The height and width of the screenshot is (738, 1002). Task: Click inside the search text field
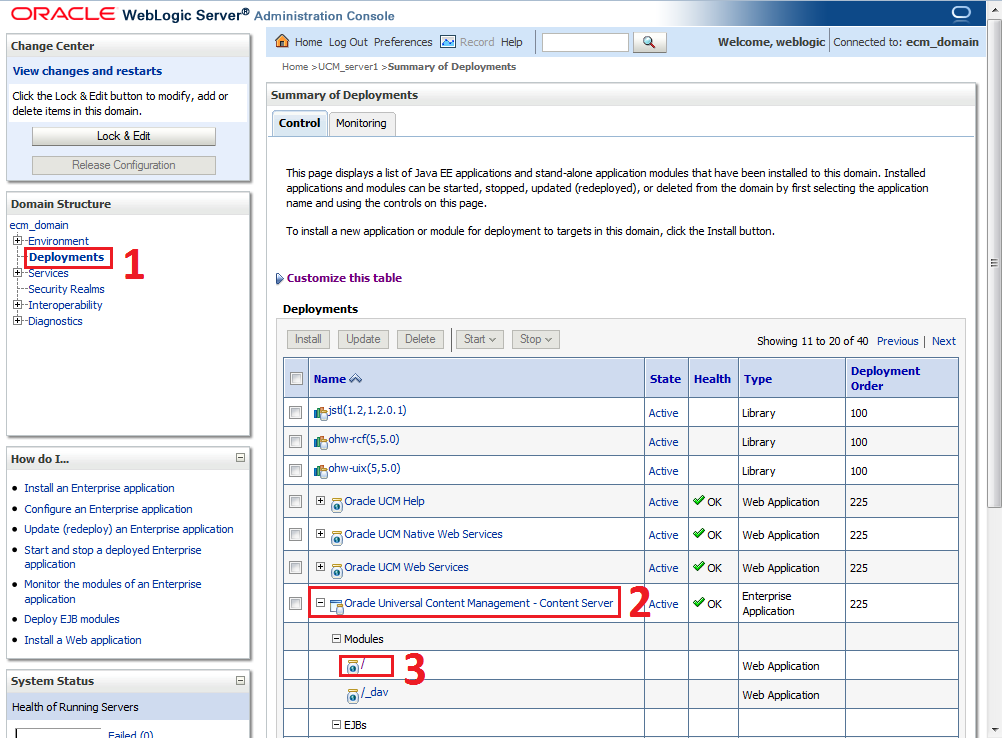click(x=584, y=42)
